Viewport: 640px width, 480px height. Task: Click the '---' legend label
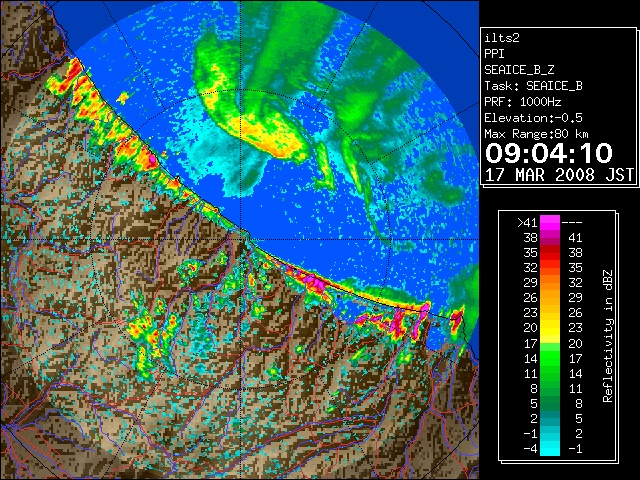[572, 223]
